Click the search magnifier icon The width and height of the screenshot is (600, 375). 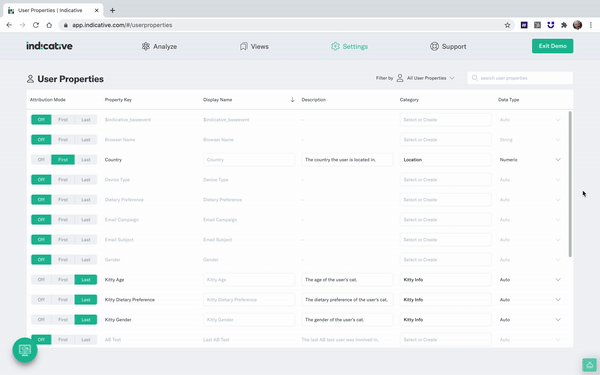474,78
